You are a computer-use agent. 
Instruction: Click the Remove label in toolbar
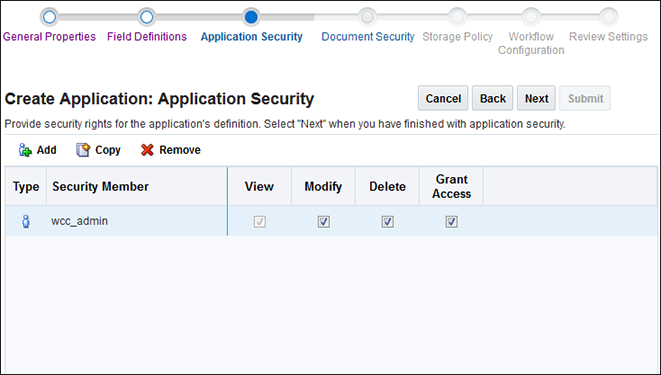pyautogui.click(x=180, y=150)
